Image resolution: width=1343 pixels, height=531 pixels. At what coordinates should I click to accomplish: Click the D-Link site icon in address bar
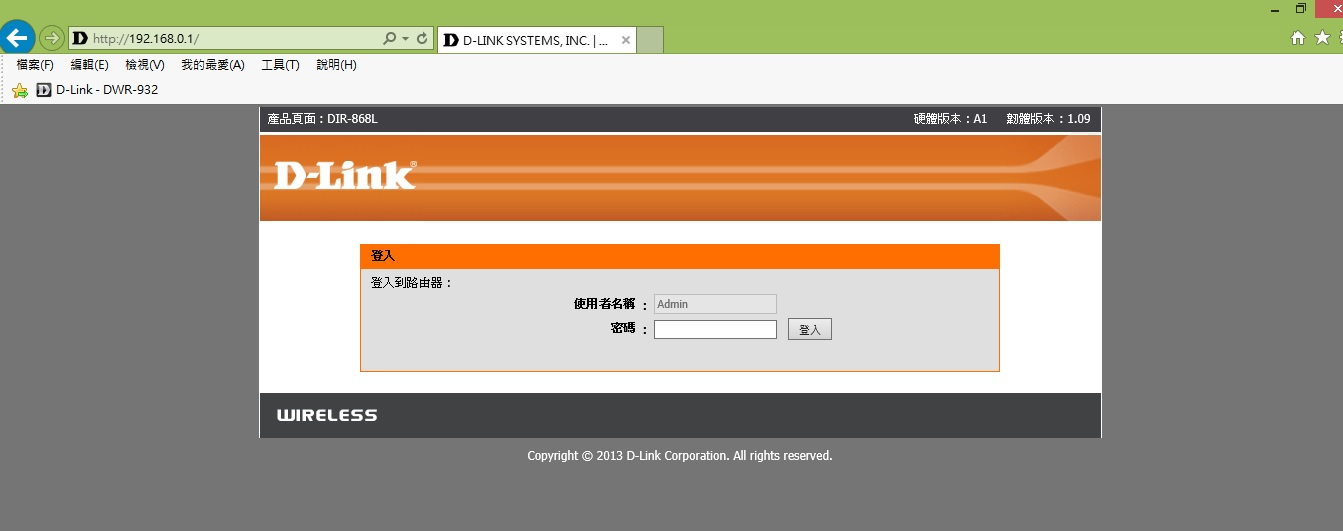point(80,39)
